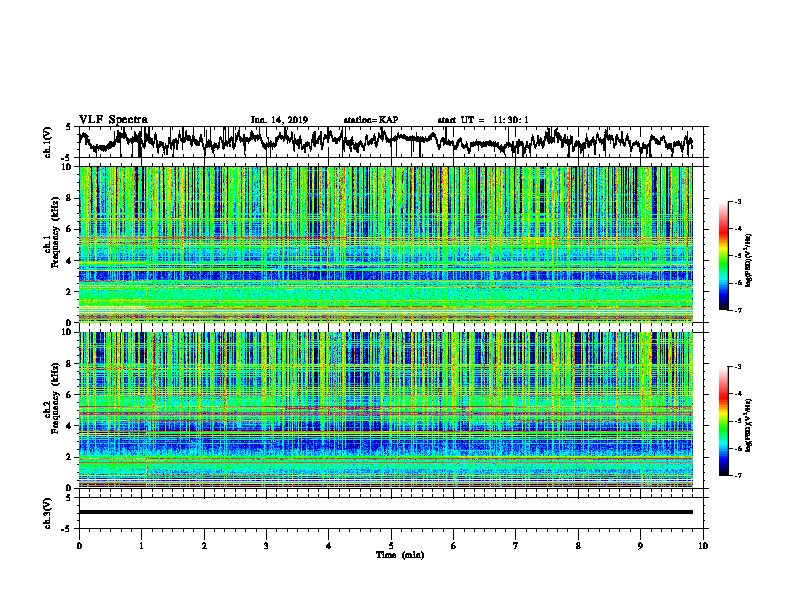
Task: Click the "5" tick on the time axis
Action: click(391, 546)
